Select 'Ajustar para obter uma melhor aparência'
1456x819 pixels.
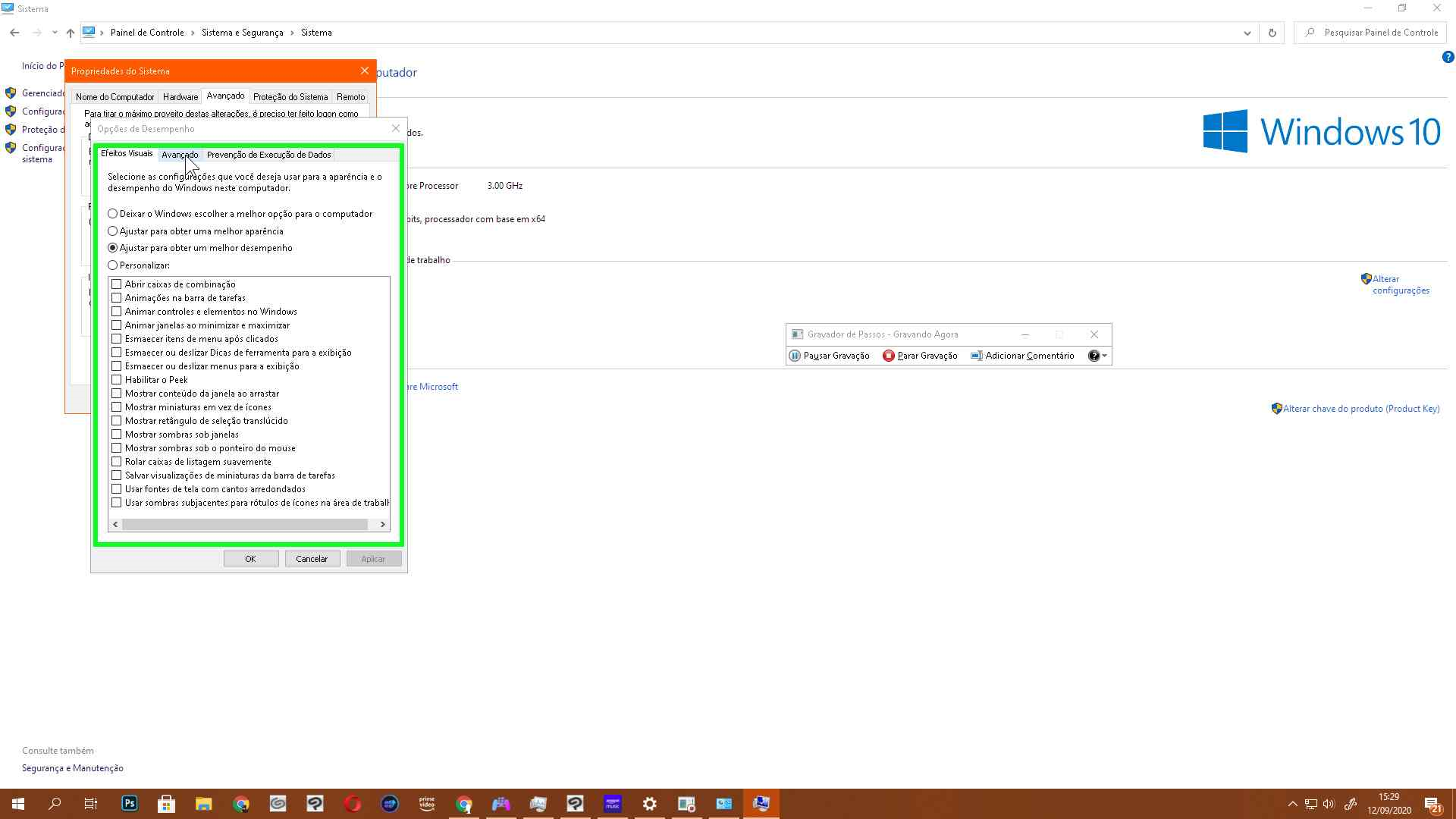[x=113, y=231]
